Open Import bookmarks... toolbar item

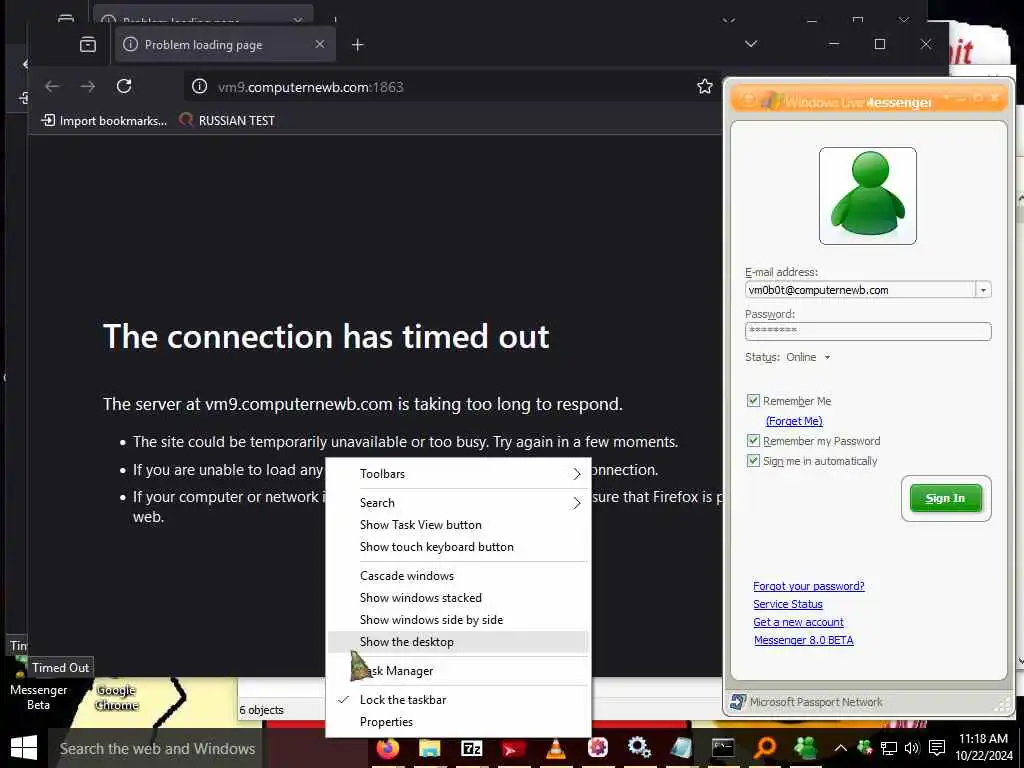[x=104, y=120]
